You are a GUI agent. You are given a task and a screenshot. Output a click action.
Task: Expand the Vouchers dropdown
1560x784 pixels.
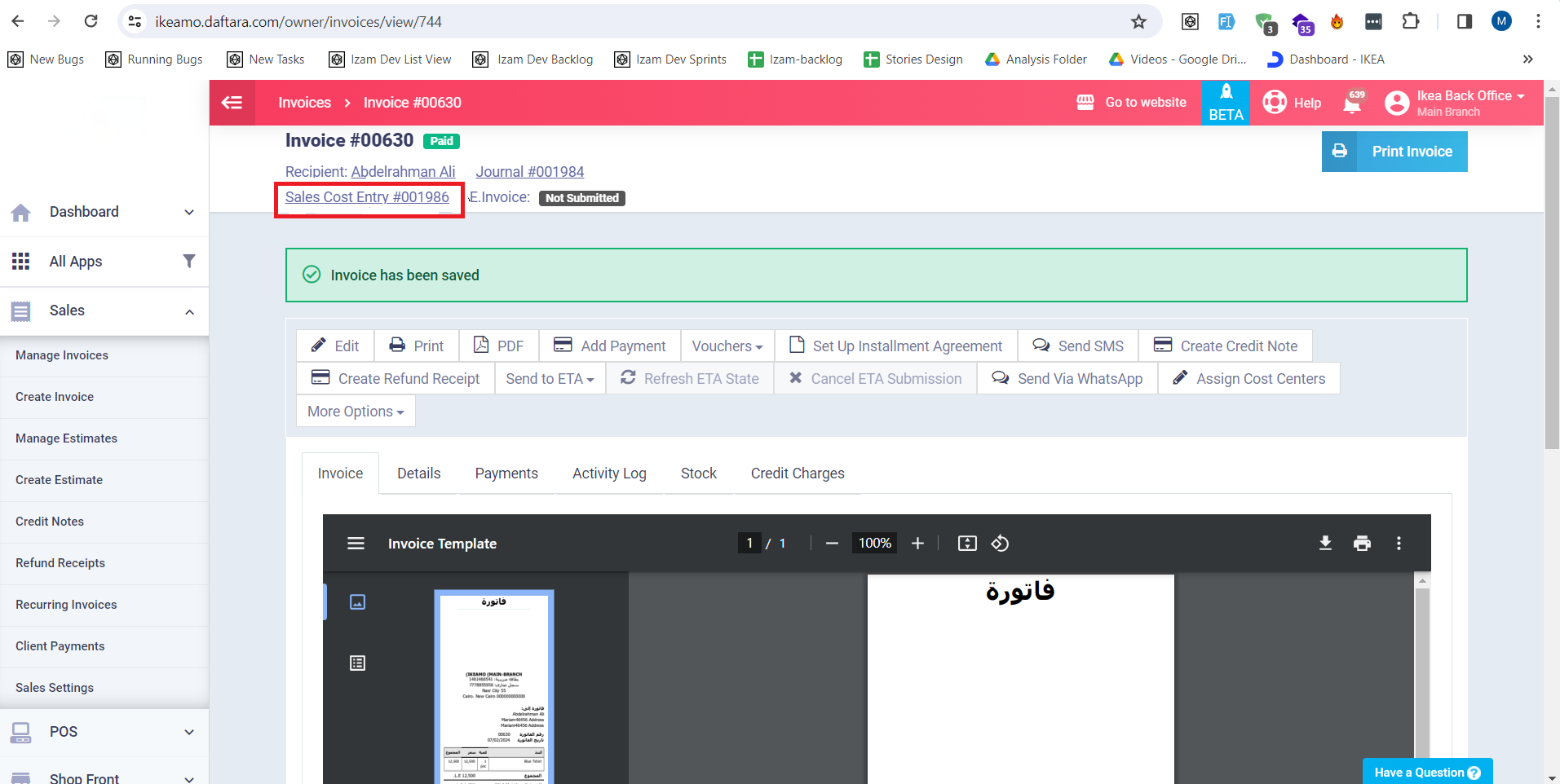click(727, 346)
